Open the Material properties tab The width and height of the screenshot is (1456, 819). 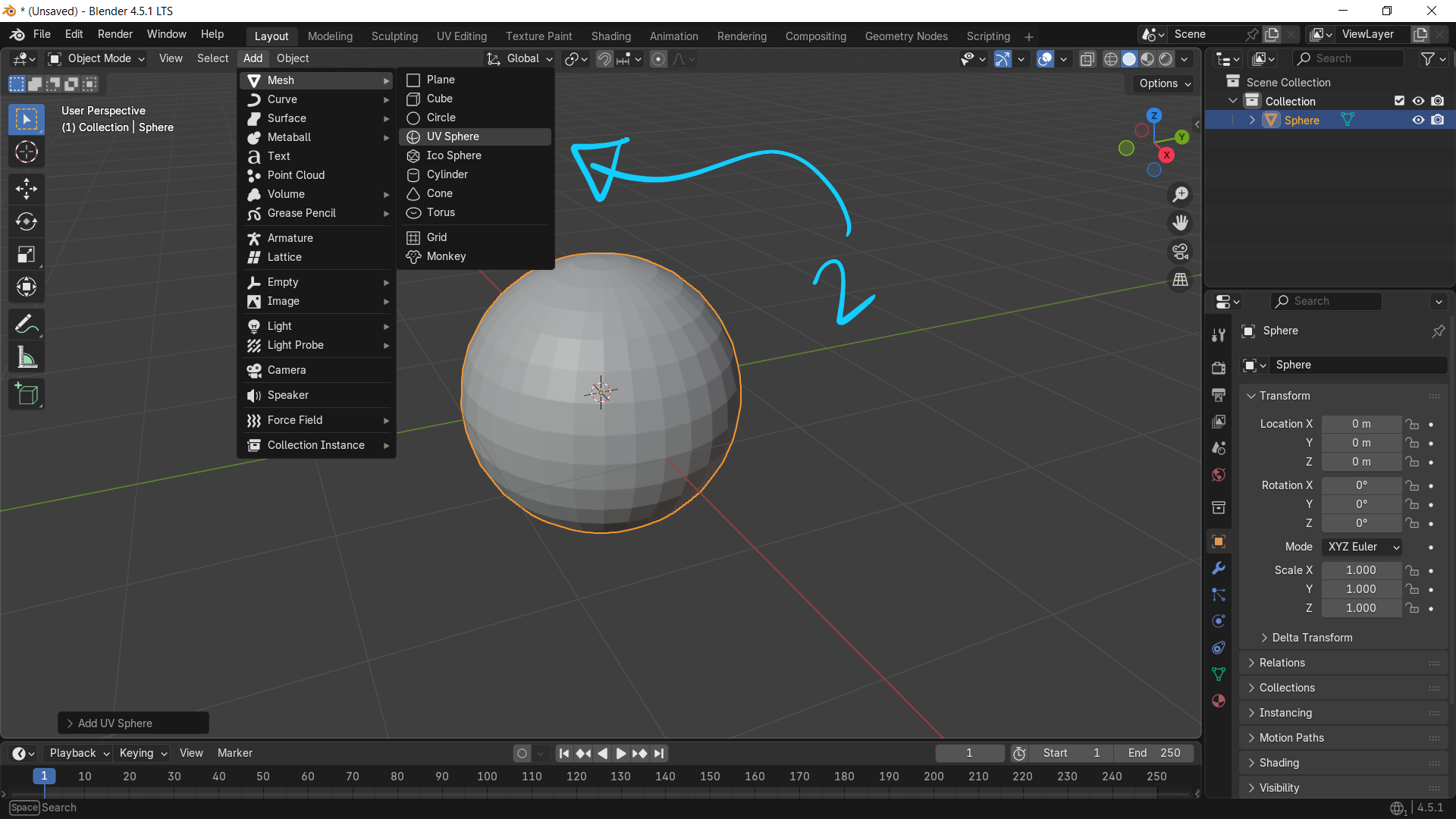tap(1219, 701)
